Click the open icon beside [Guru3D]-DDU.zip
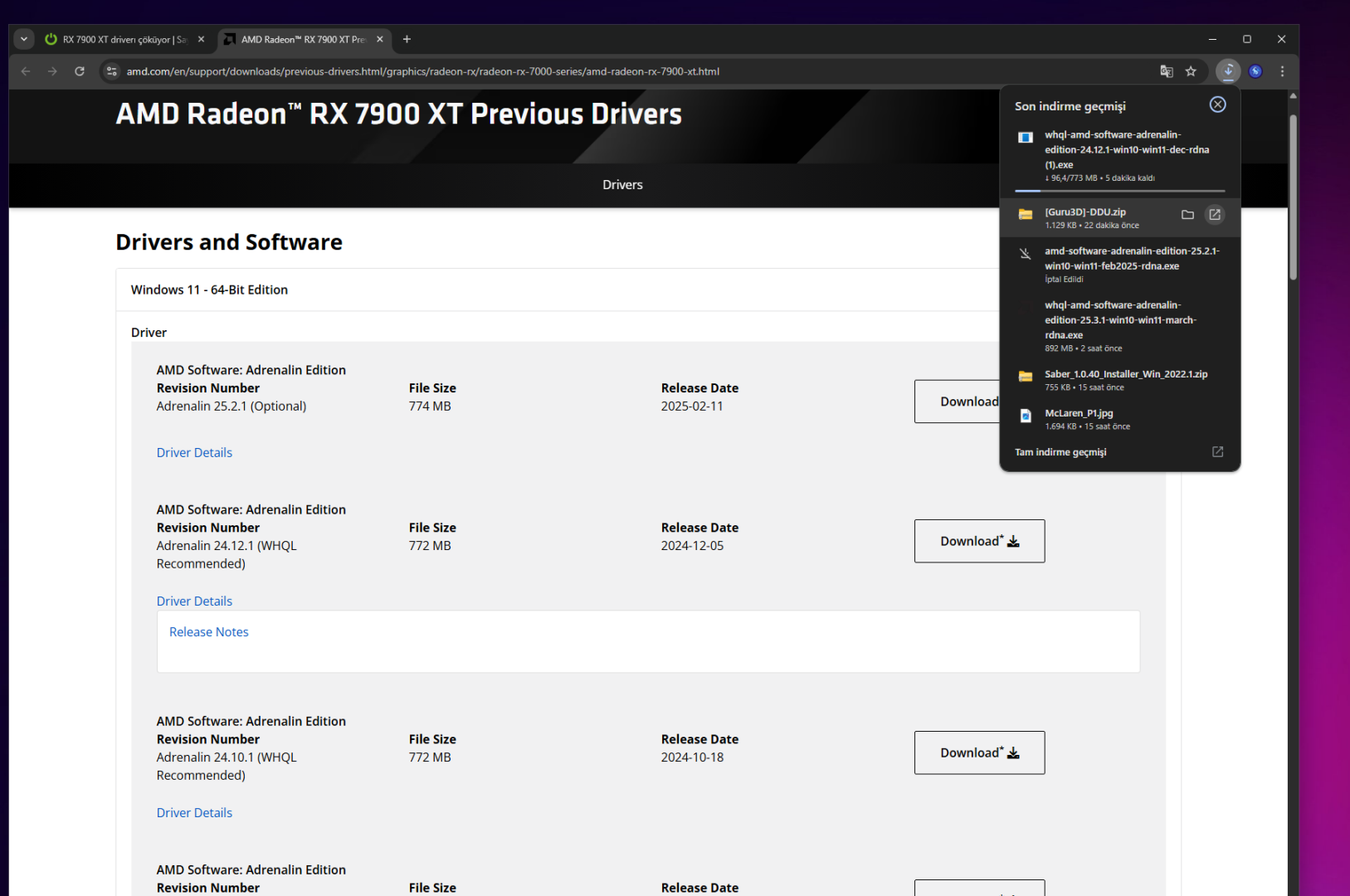The width and height of the screenshot is (1350, 896). 1215,215
